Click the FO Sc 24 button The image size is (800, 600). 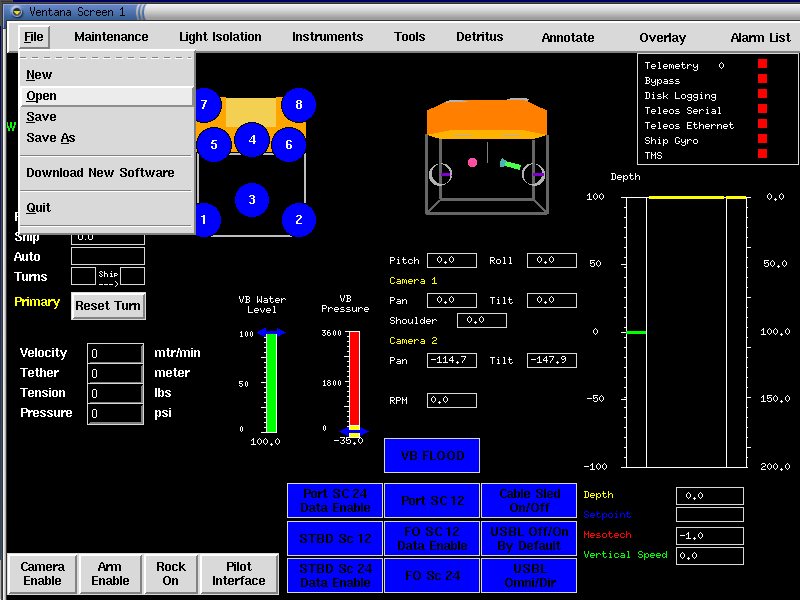tap(432, 576)
